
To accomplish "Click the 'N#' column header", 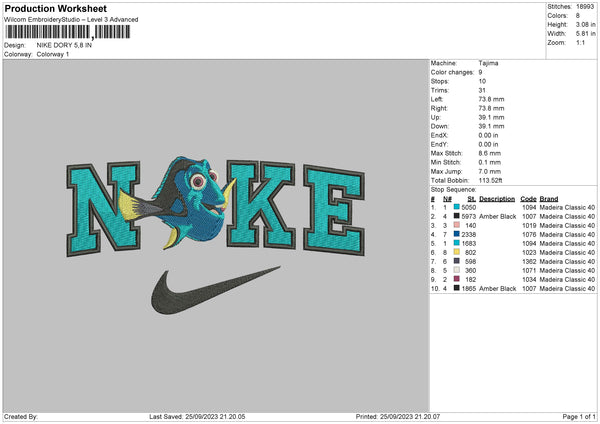I will click(x=447, y=199).
